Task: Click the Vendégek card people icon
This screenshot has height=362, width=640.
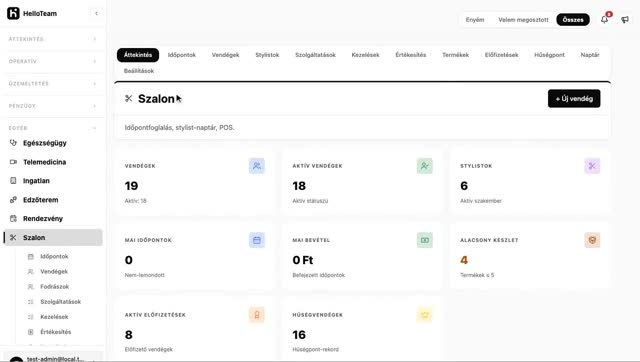Action: 257,166
